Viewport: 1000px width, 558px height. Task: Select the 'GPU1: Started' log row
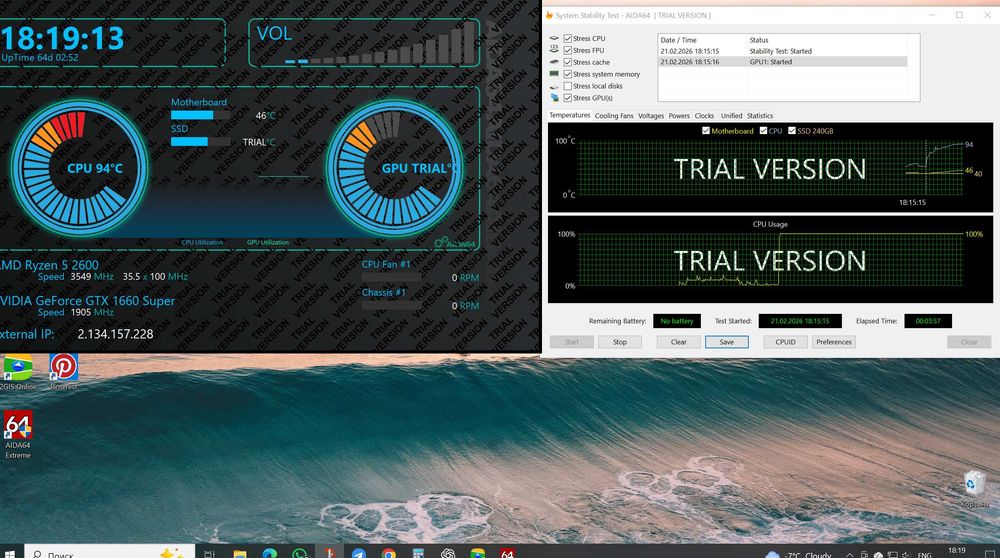click(x=783, y=62)
